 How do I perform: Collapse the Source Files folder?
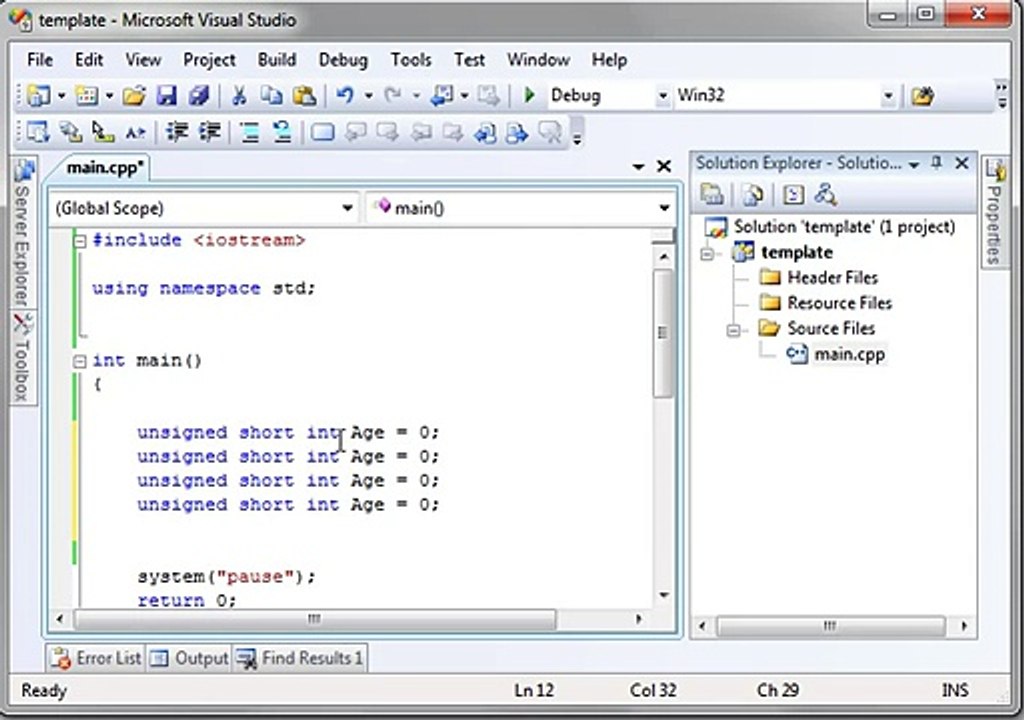coord(733,330)
